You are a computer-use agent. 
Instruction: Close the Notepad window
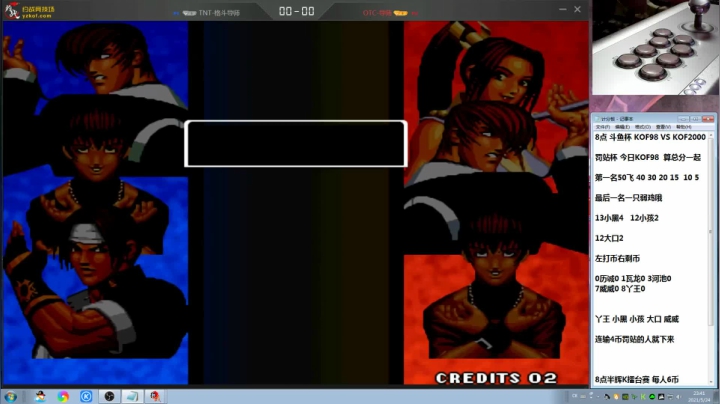pyautogui.click(x=708, y=119)
